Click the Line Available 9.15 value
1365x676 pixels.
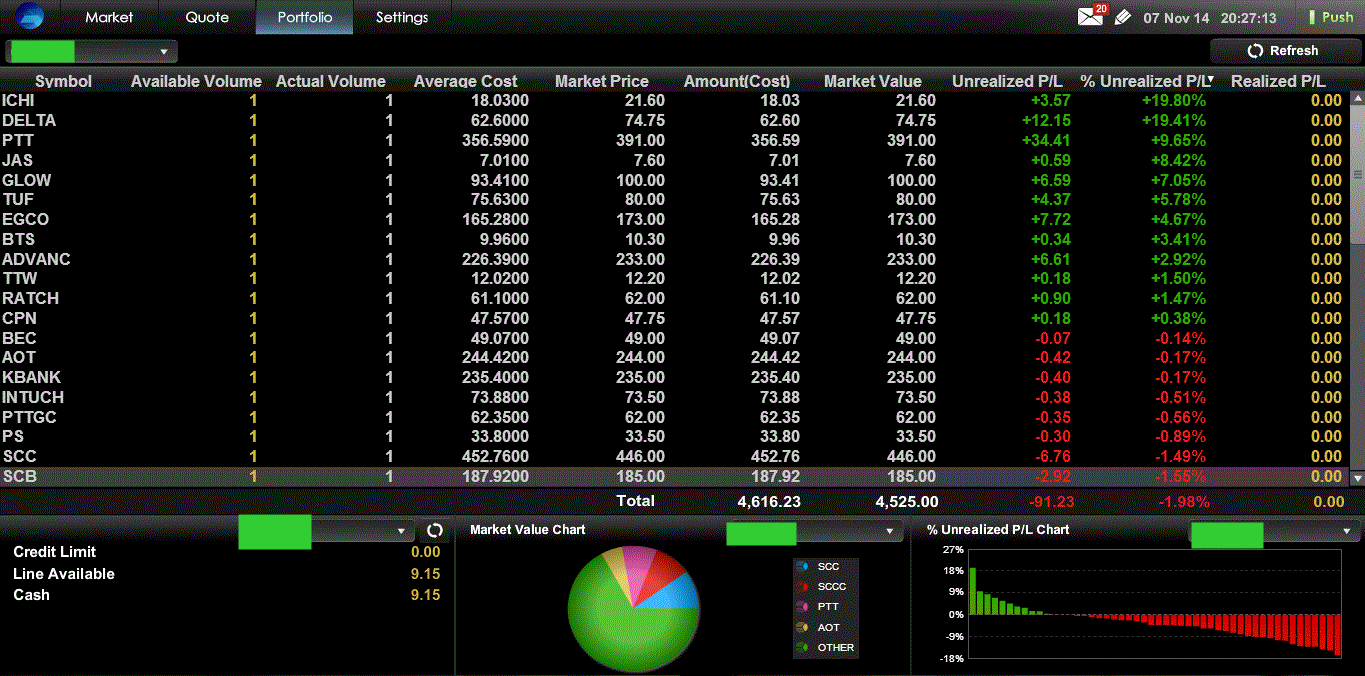(425, 574)
